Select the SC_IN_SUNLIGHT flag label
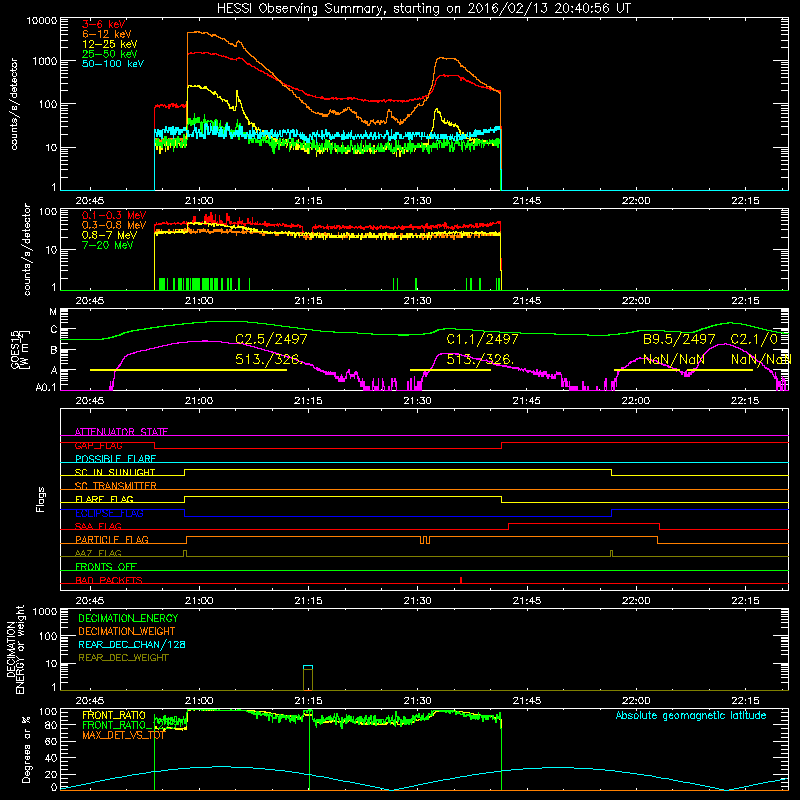This screenshot has width=800, height=800. pos(115,472)
